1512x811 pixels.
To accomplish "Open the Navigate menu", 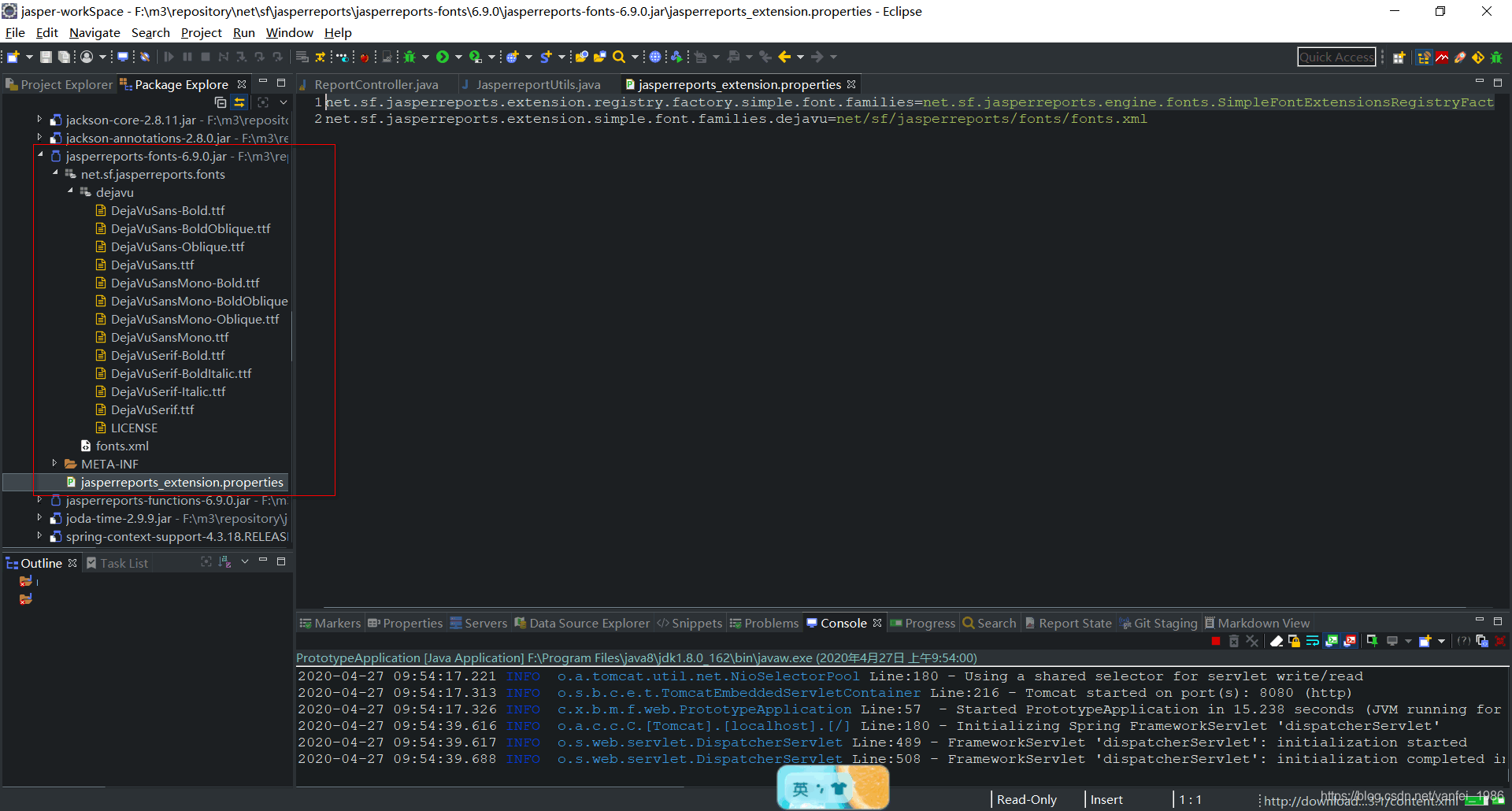I will tap(94, 32).
